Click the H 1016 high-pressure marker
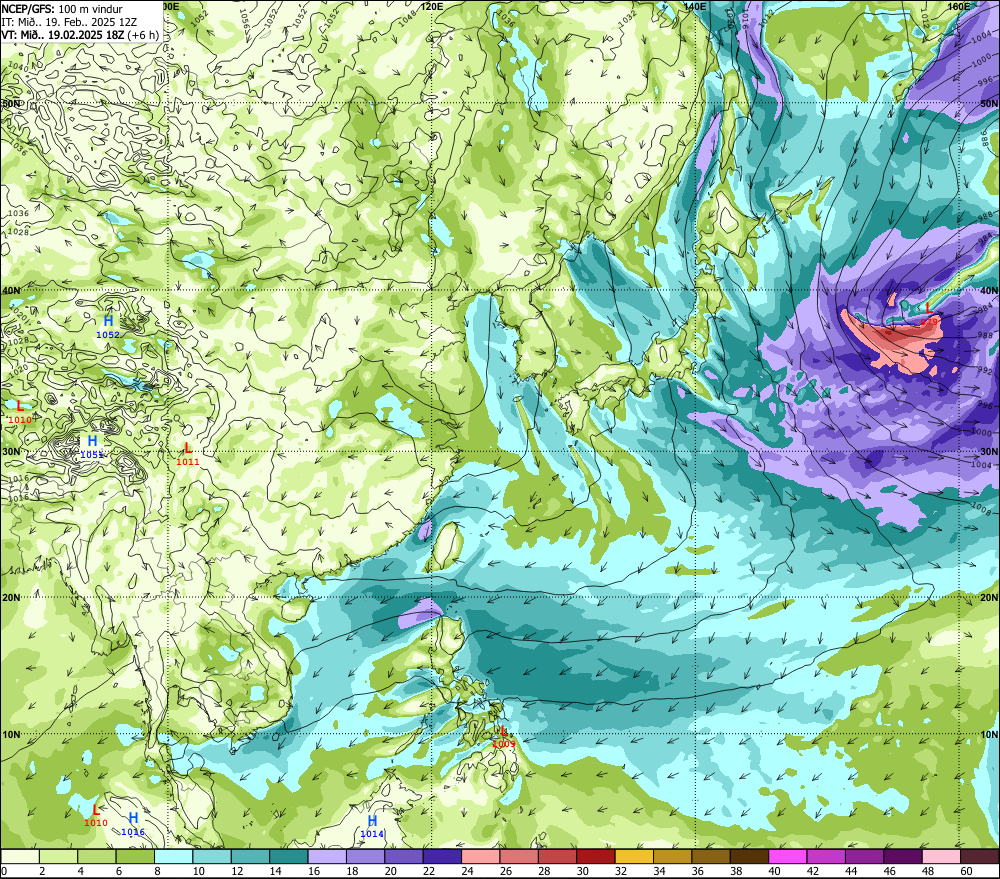This screenshot has height=879, width=1000. coord(133,824)
